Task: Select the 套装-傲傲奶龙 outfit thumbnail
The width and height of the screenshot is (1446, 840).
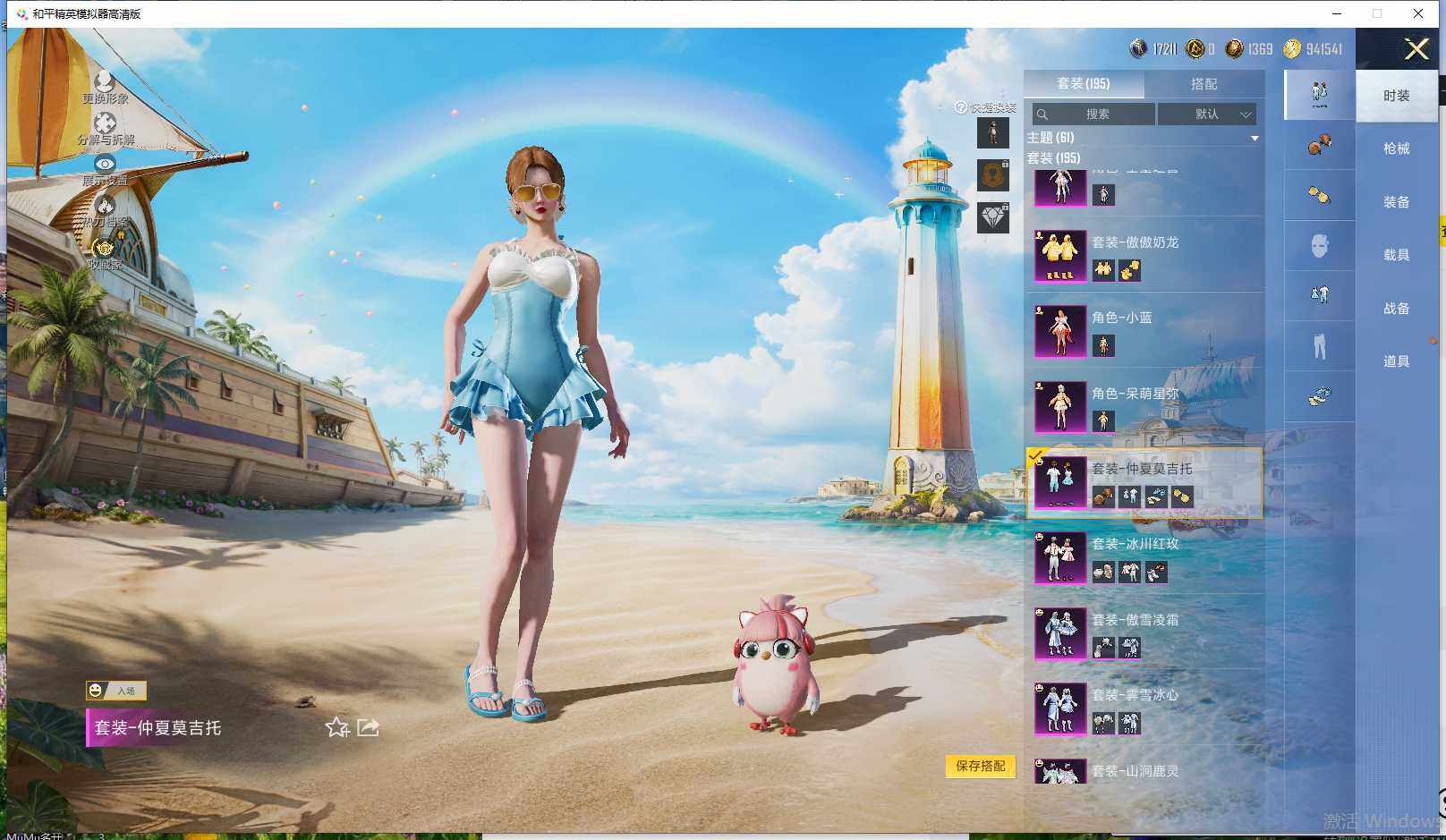Action: [x=1060, y=256]
